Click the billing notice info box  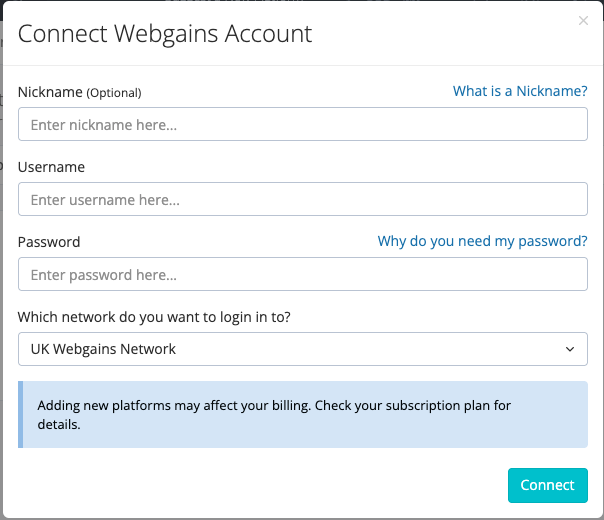pos(302,414)
